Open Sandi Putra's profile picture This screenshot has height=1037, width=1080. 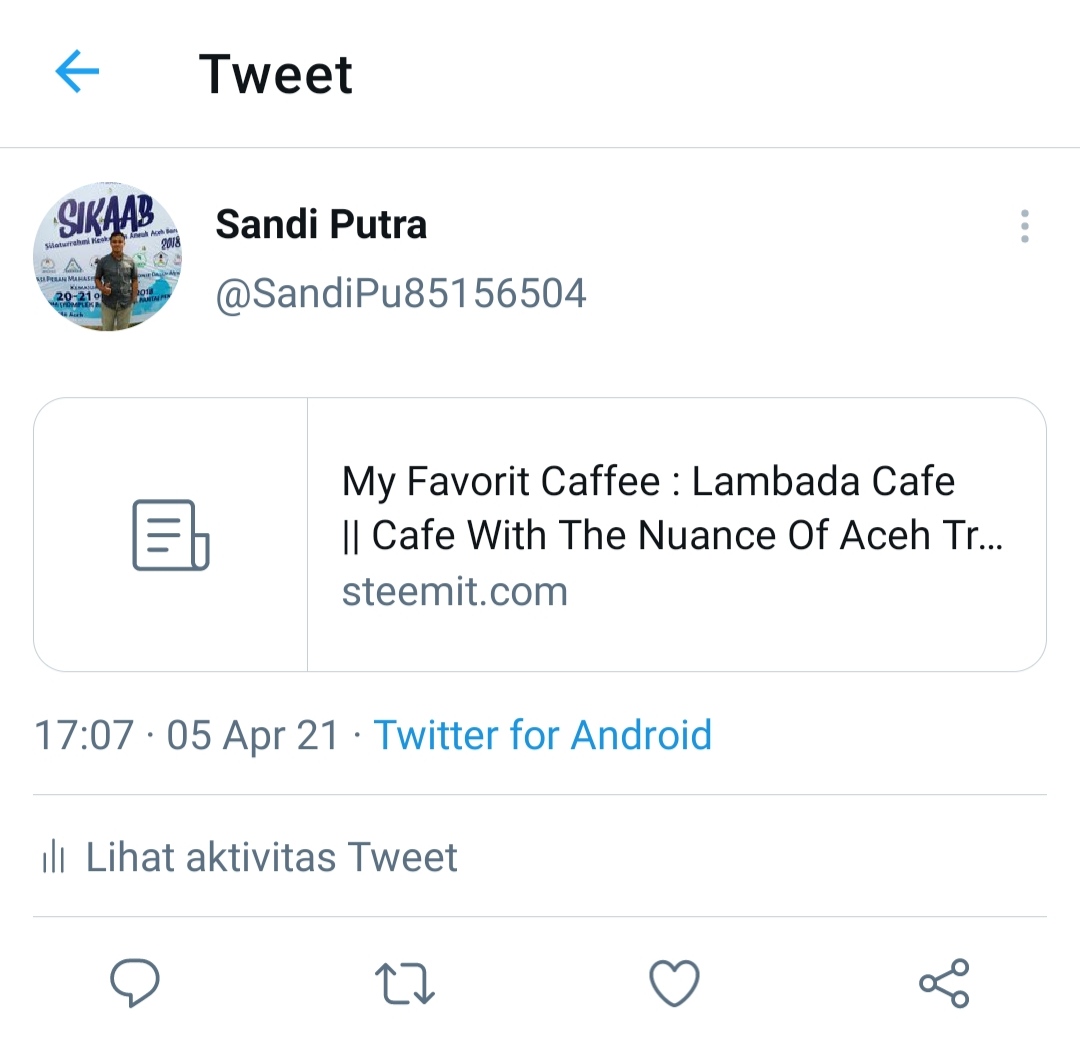pyautogui.click(x=107, y=257)
